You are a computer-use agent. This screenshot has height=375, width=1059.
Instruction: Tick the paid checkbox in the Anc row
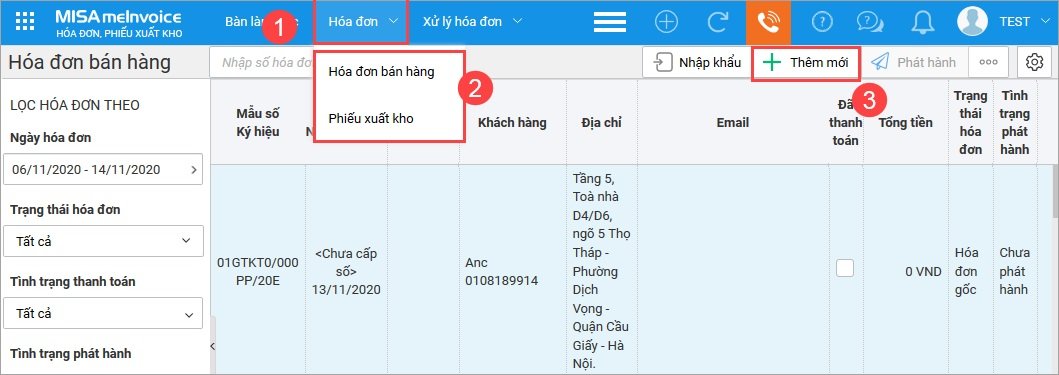click(x=845, y=268)
